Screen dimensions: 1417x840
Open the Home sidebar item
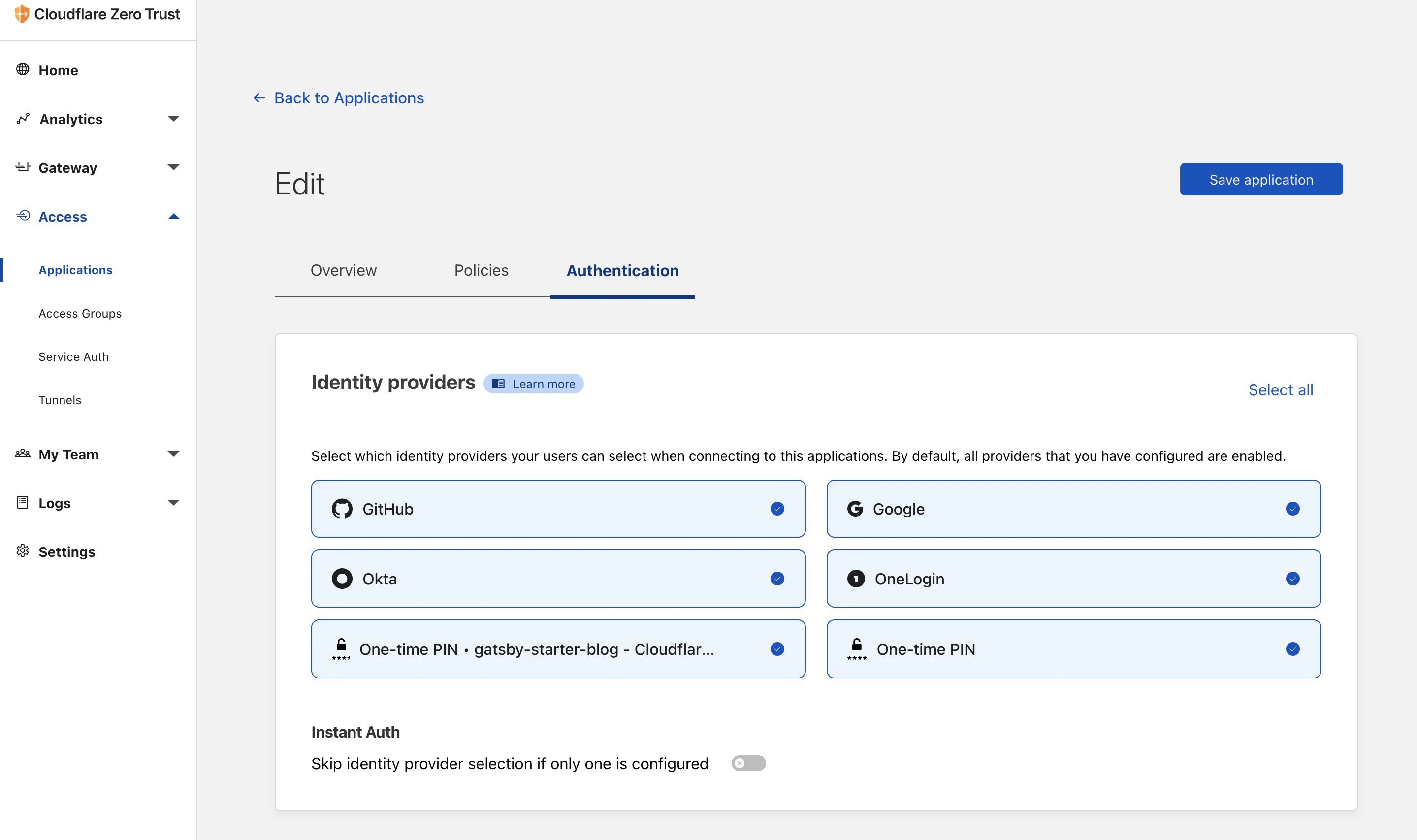click(x=58, y=70)
